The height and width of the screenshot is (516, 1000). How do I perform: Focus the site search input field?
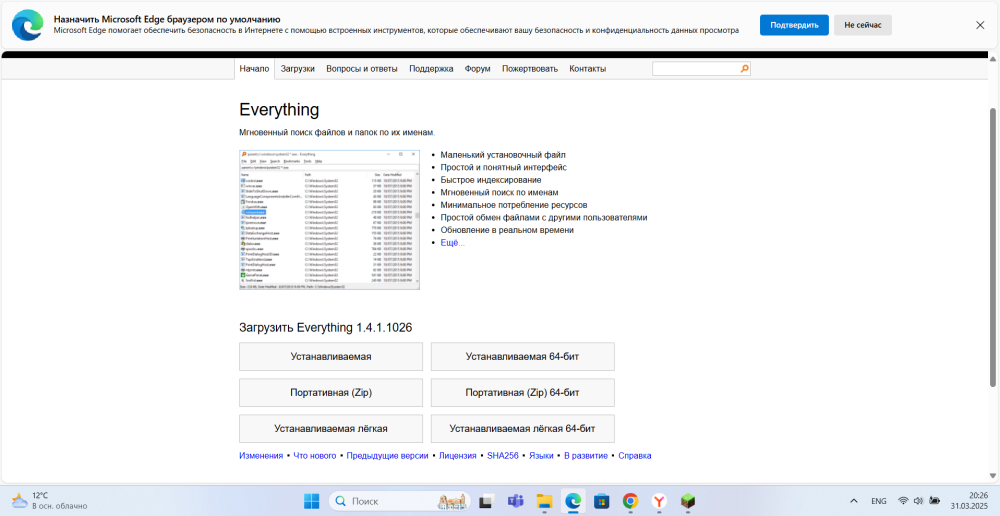(696, 69)
